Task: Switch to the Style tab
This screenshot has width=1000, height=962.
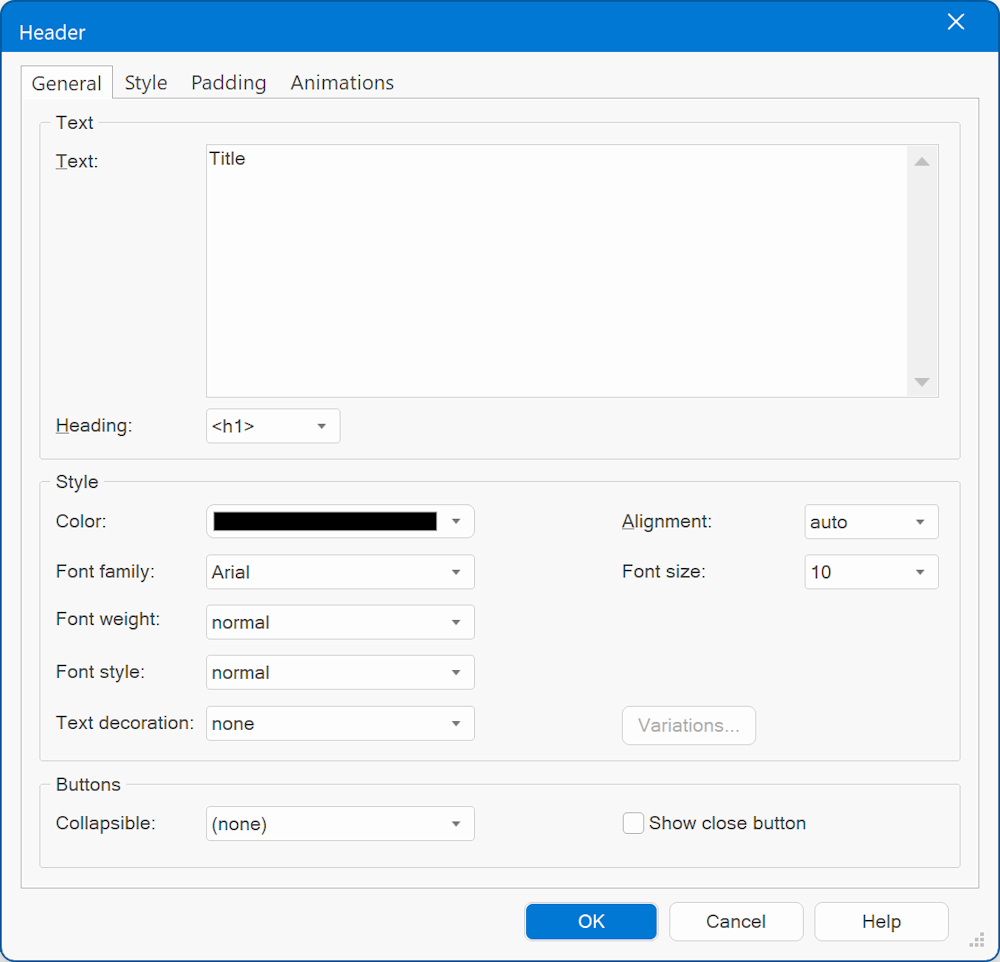Action: point(146,83)
